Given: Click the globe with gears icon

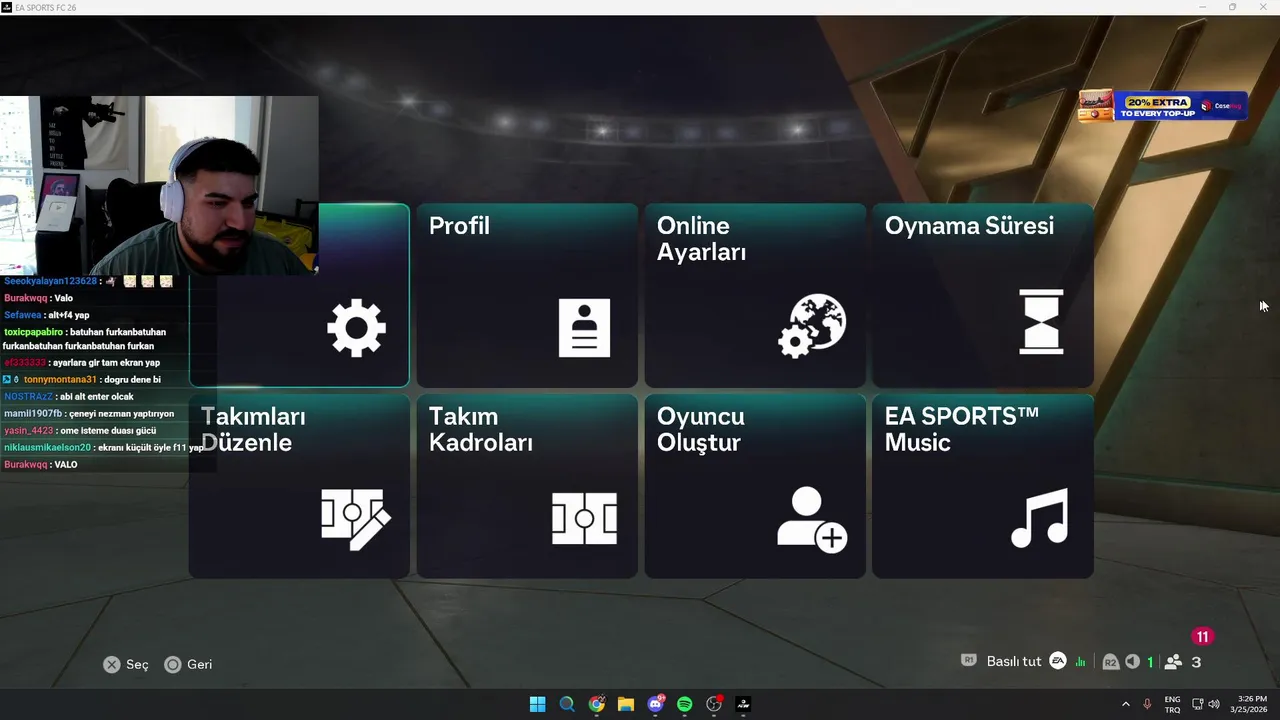Looking at the screenshot, I should [812, 326].
